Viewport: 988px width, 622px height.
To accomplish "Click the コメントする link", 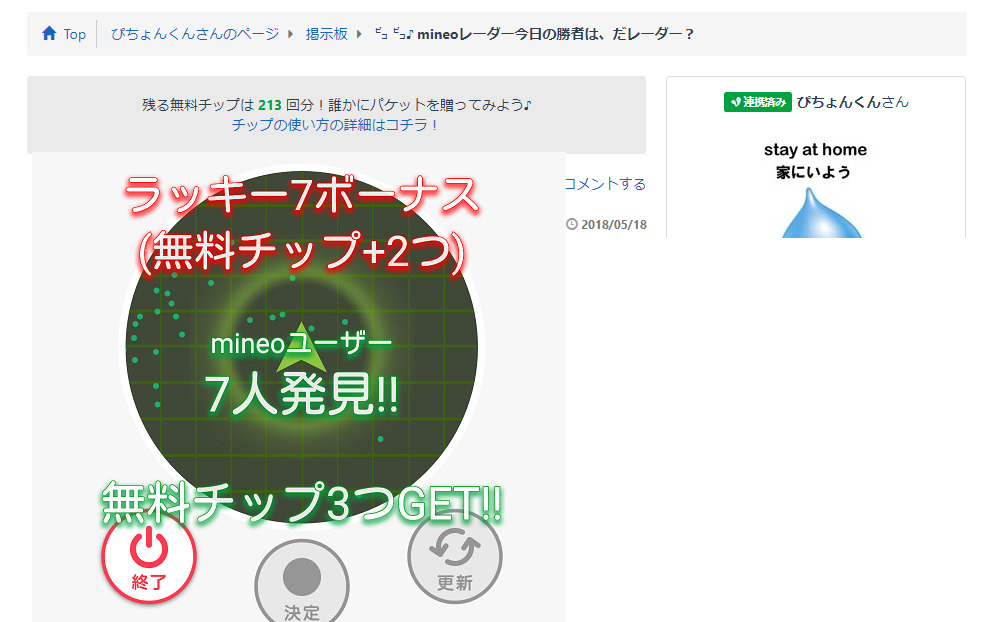I will [x=606, y=184].
